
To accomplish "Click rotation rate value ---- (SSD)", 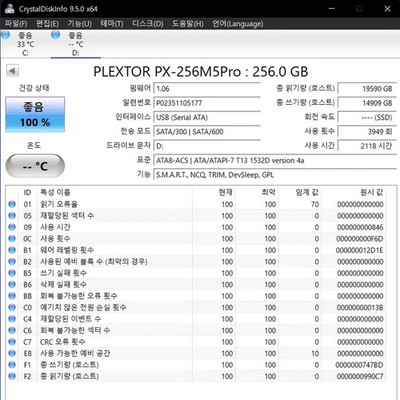I will (367, 117).
